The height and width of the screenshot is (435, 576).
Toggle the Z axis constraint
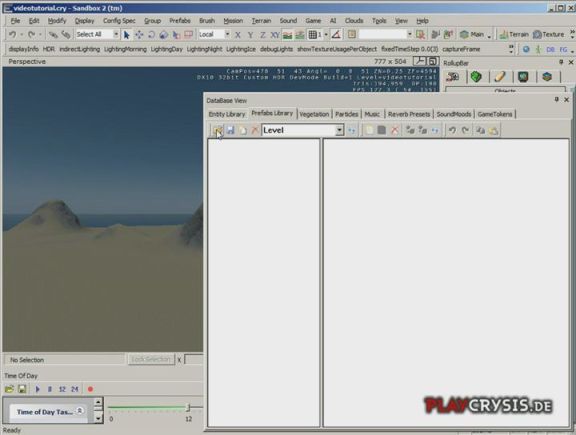[263, 35]
